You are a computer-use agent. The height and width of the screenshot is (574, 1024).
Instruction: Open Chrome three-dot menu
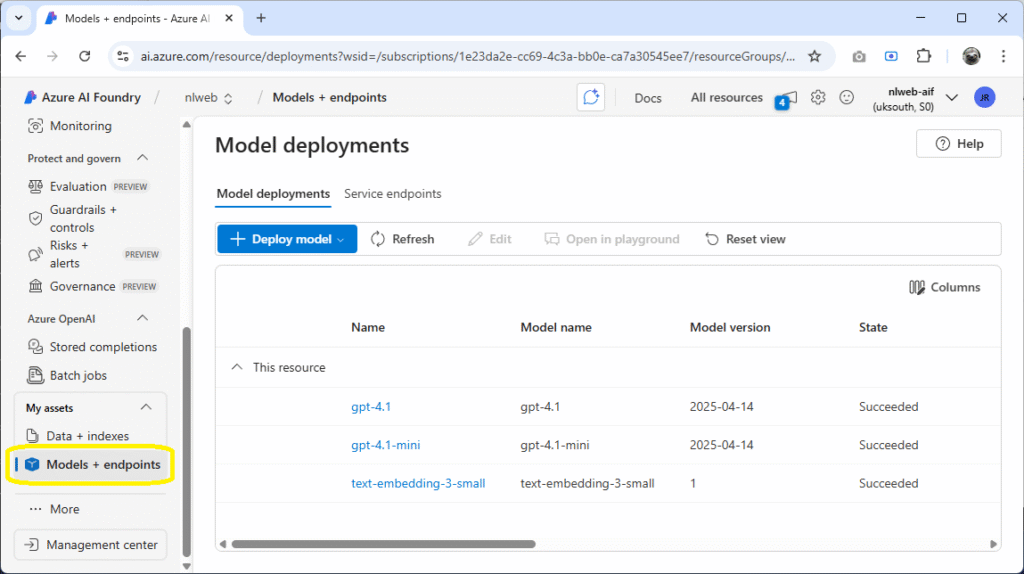pos(1003,56)
